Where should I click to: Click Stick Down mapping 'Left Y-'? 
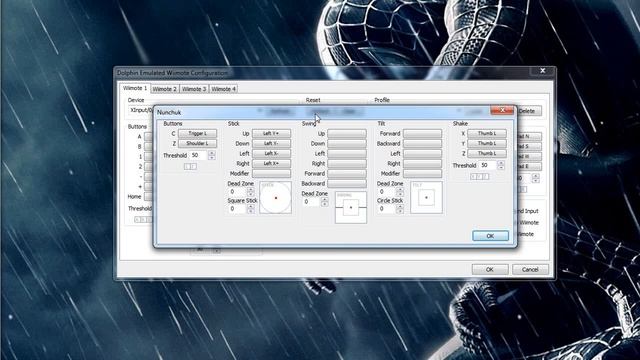tap(271, 144)
